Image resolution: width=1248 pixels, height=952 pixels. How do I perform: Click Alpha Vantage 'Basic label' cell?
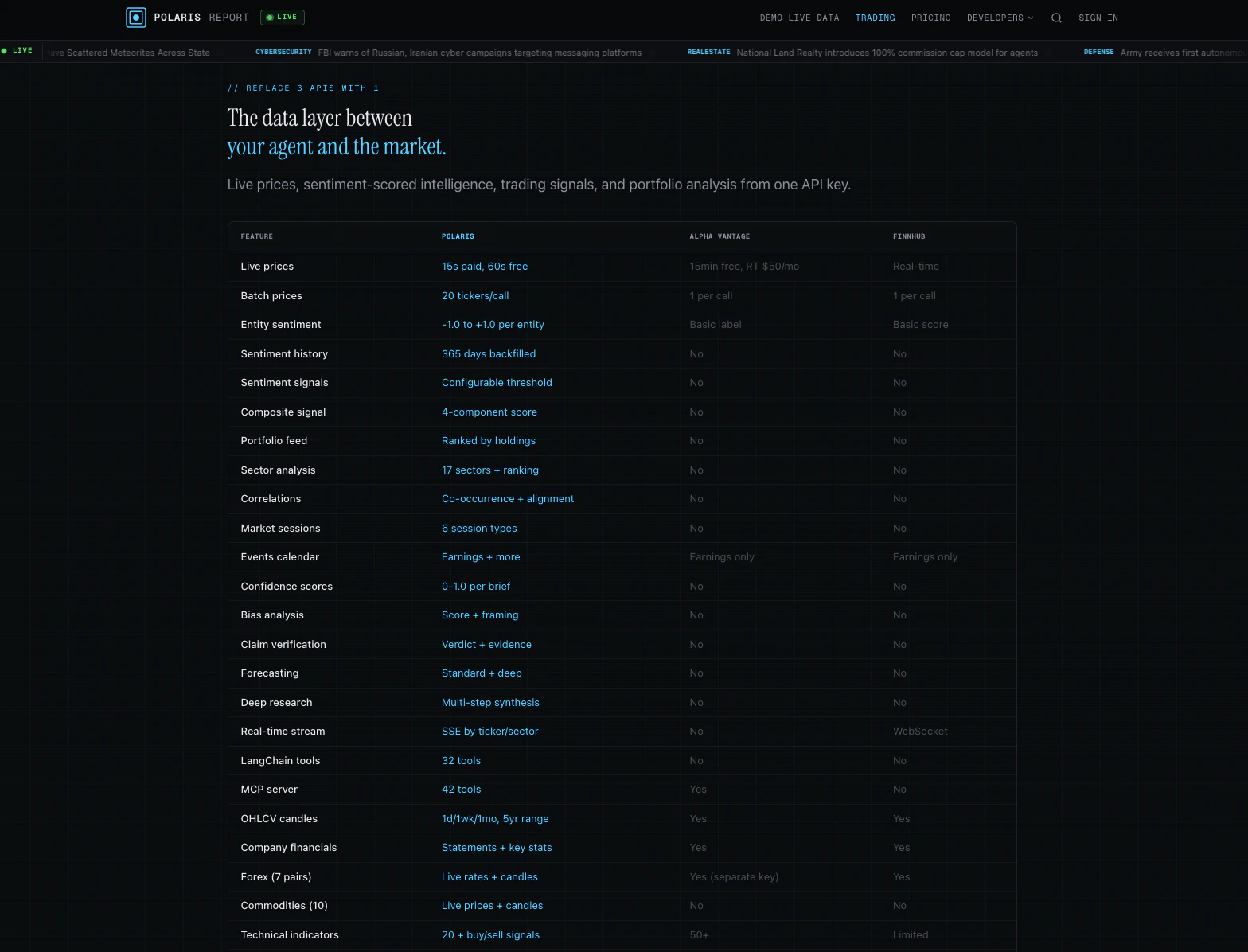pos(716,325)
